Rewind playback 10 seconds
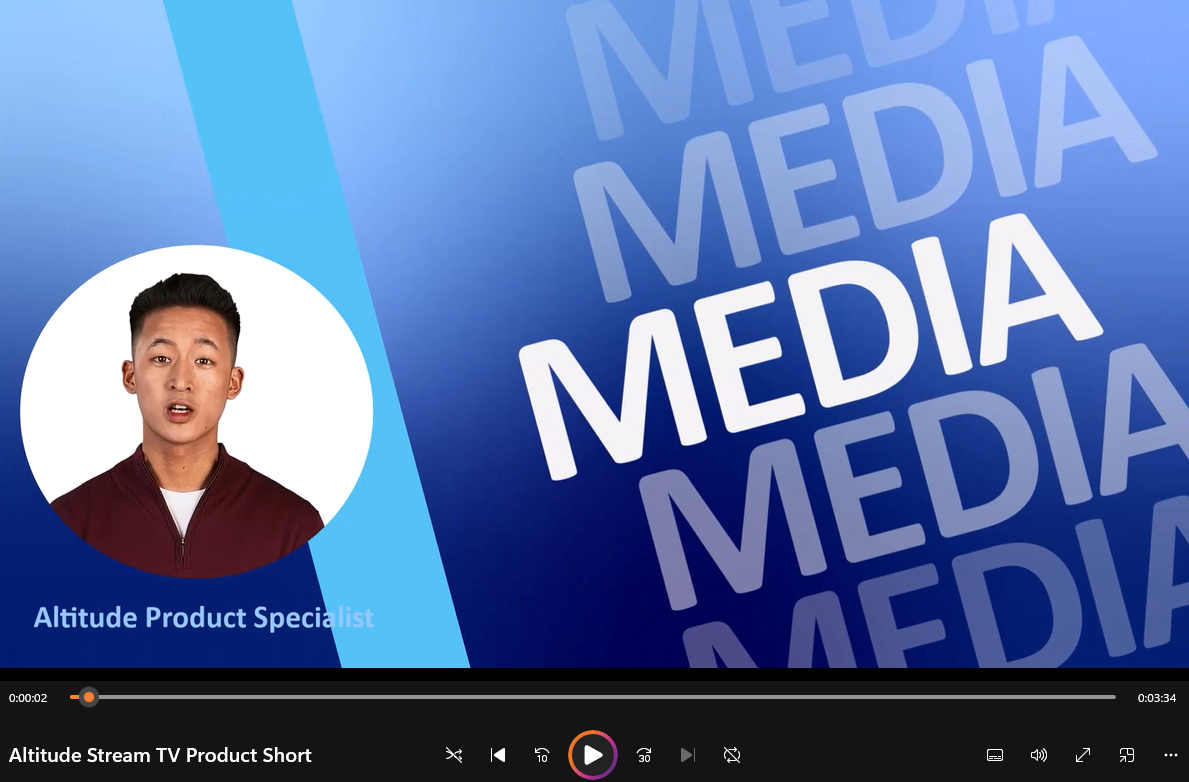Screen dimensions: 1189x782 tap(541, 755)
